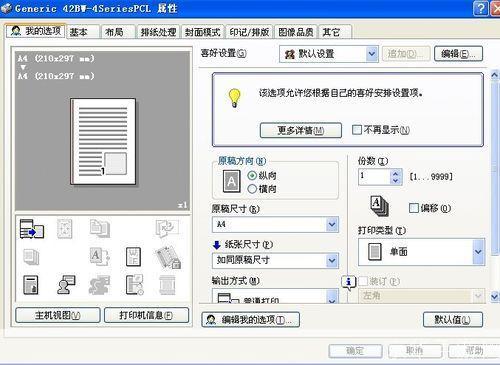Click the greyed letter A page with arrow icon
Screen dimensions: 500x365
click(100, 257)
